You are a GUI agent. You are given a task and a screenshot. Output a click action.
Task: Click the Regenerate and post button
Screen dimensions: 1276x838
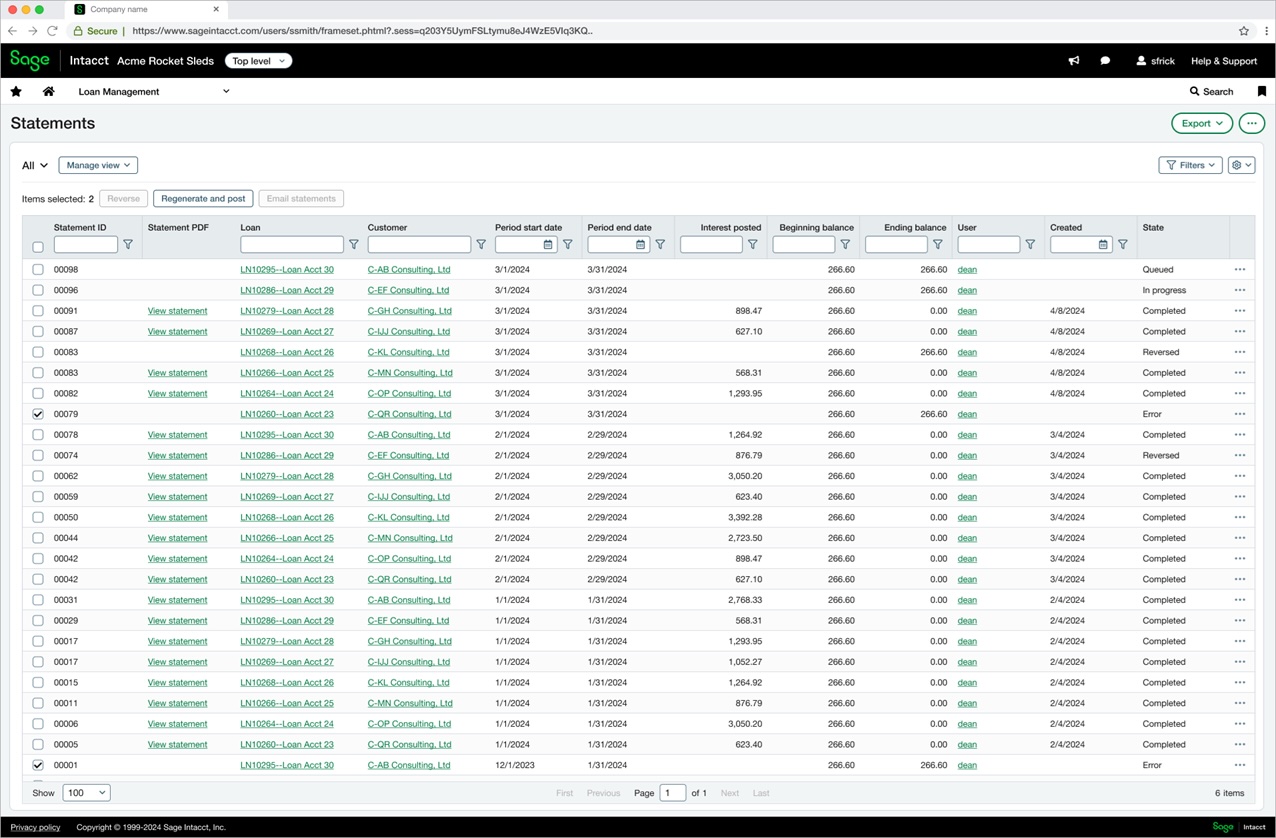(203, 199)
